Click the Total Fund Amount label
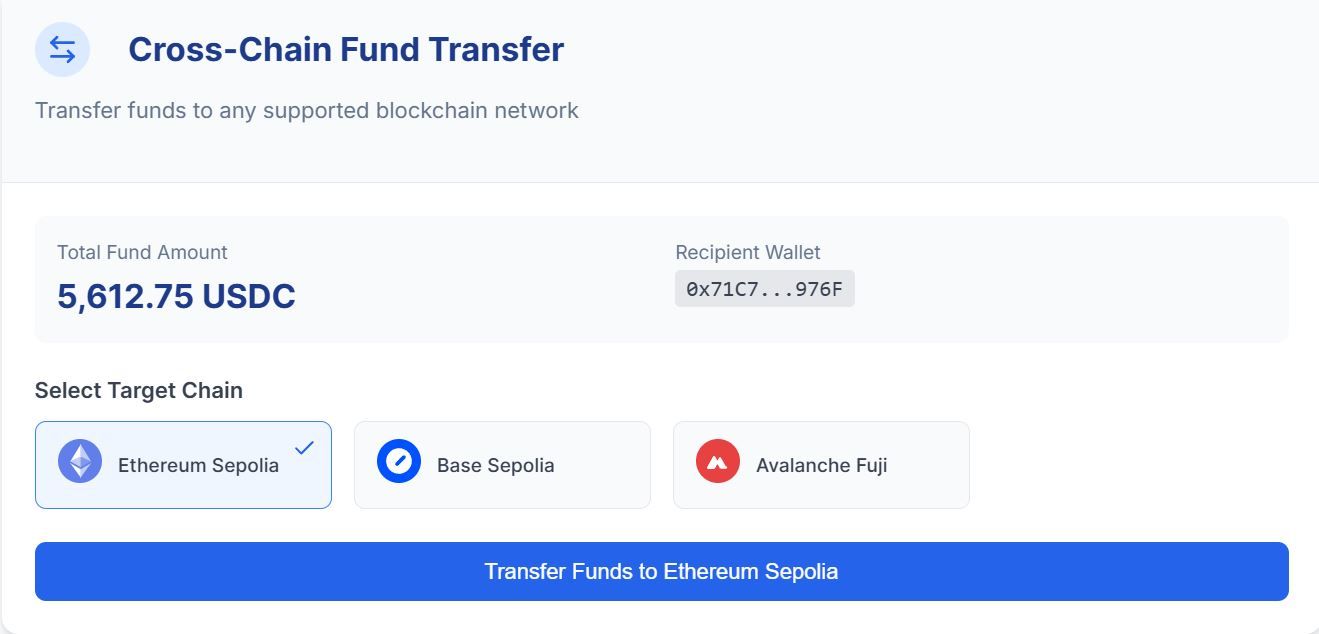Image resolution: width=1319 pixels, height=634 pixels. click(142, 252)
